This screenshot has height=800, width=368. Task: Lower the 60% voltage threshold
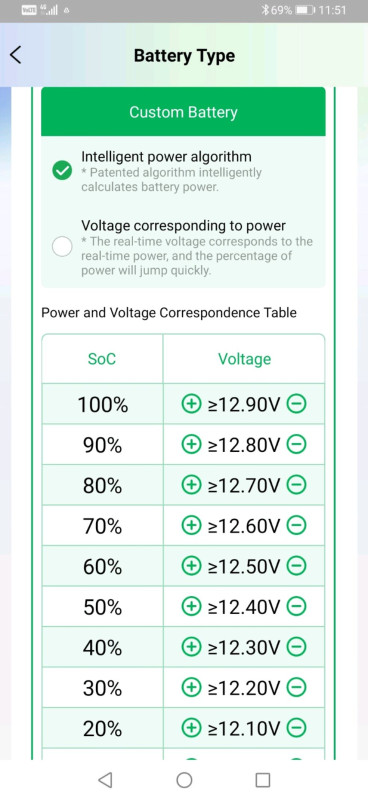[x=297, y=566]
